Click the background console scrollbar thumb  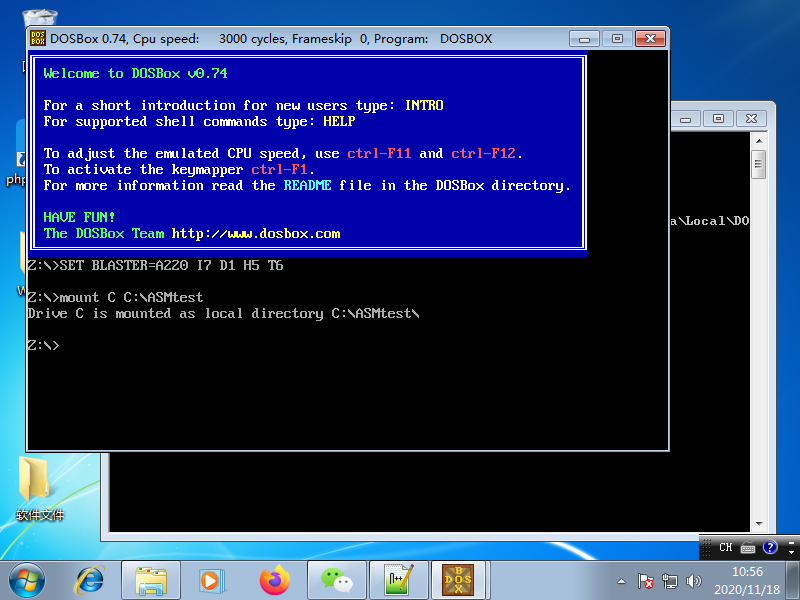point(759,164)
